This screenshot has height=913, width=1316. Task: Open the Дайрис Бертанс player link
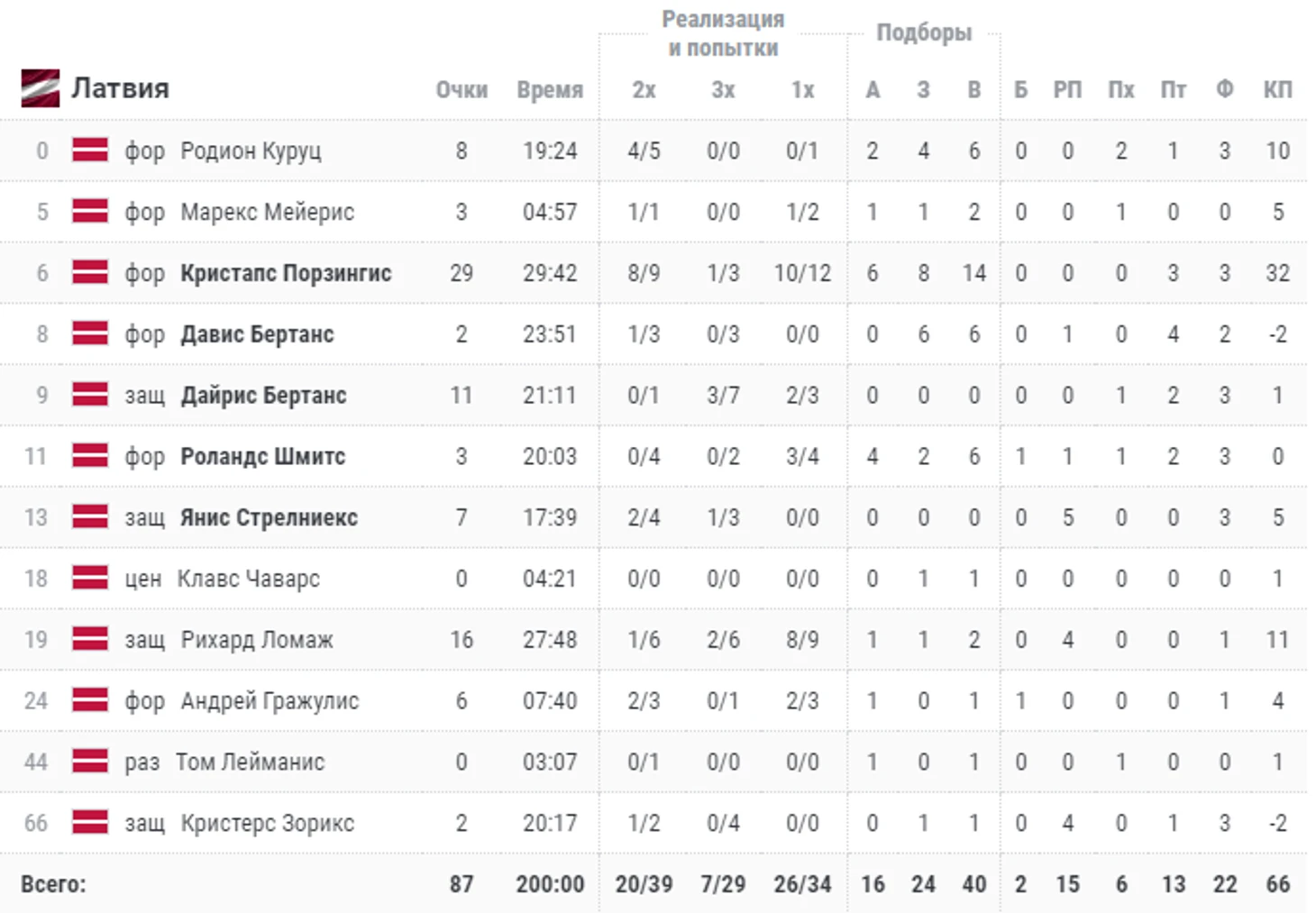coord(263,396)
